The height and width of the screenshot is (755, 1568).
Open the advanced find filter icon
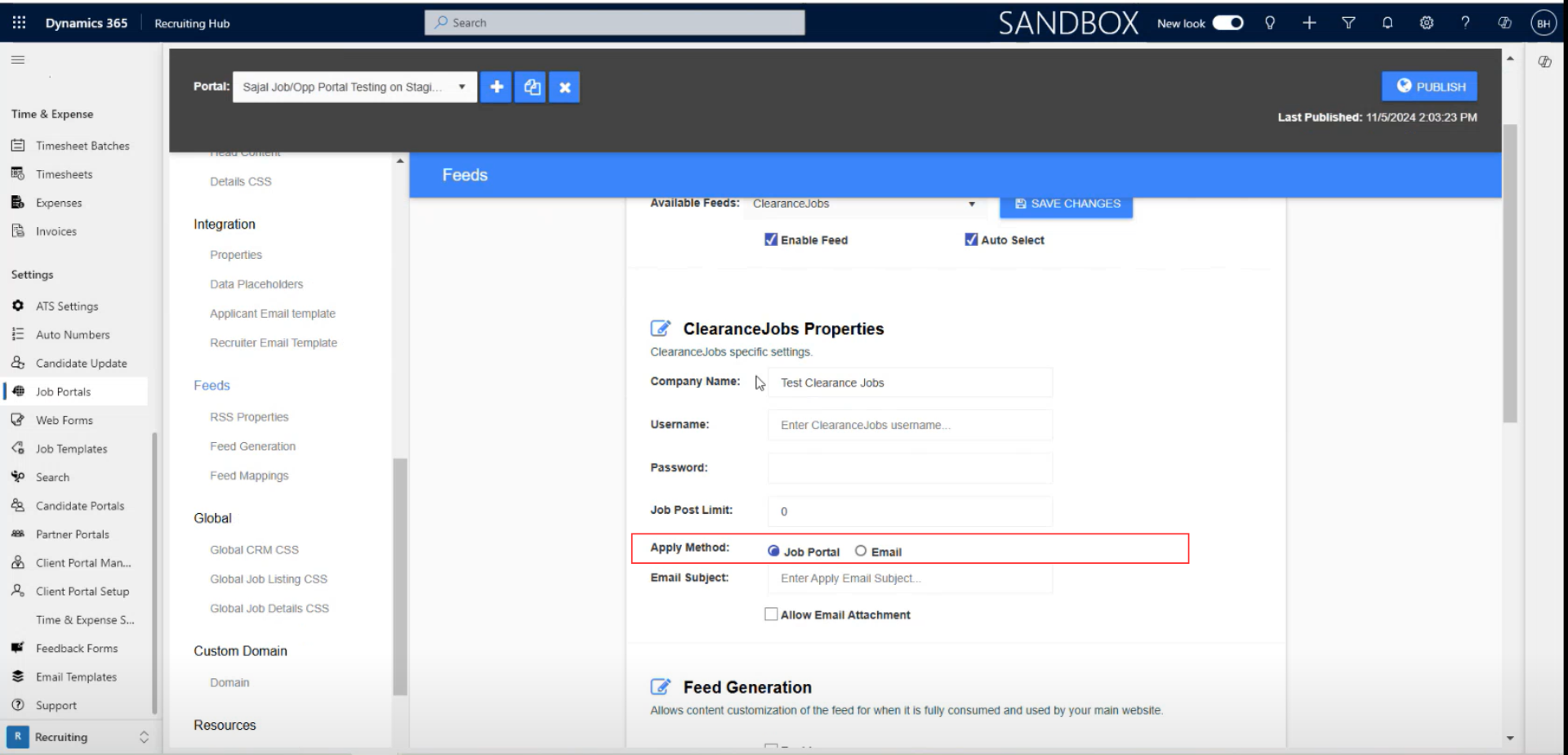1348,23
